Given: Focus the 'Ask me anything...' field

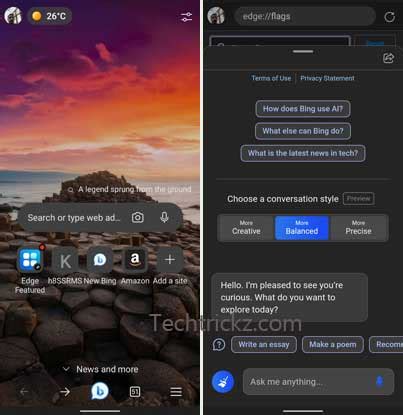Looking at the screenshot, I should (x=318, y=382).
